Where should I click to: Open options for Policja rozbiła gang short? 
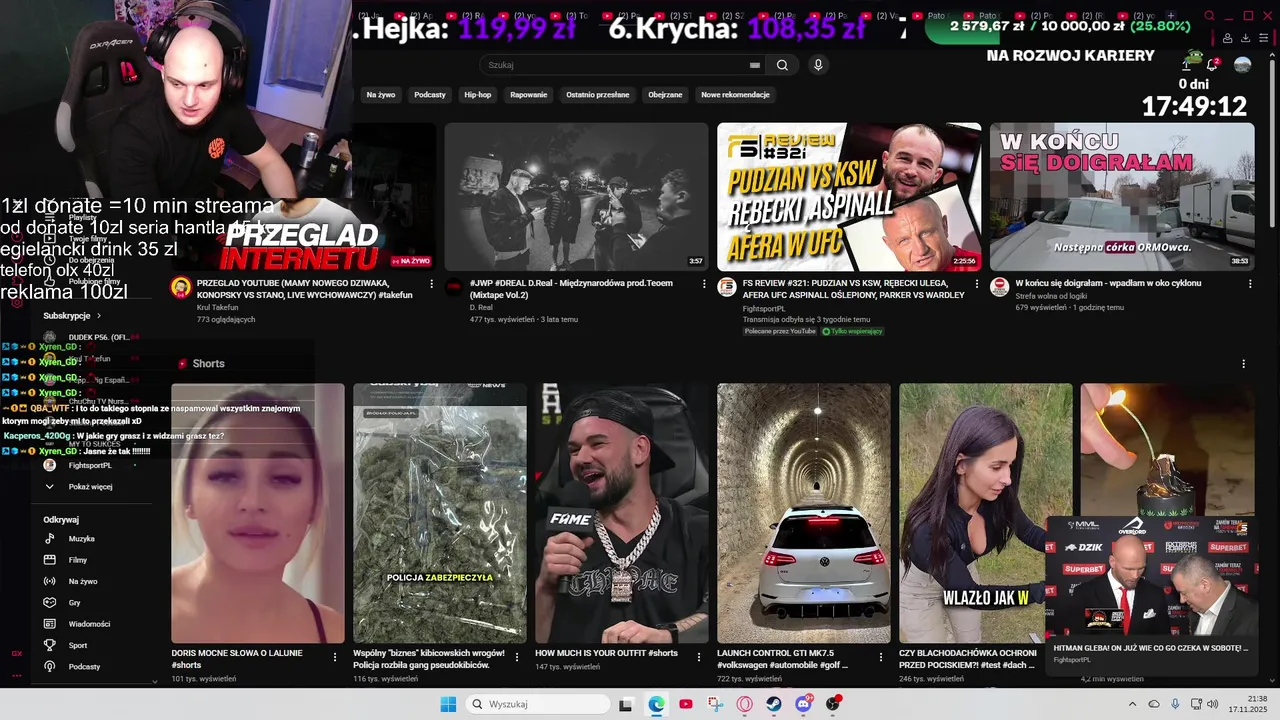pyautogui.click(x=517, y=657)
